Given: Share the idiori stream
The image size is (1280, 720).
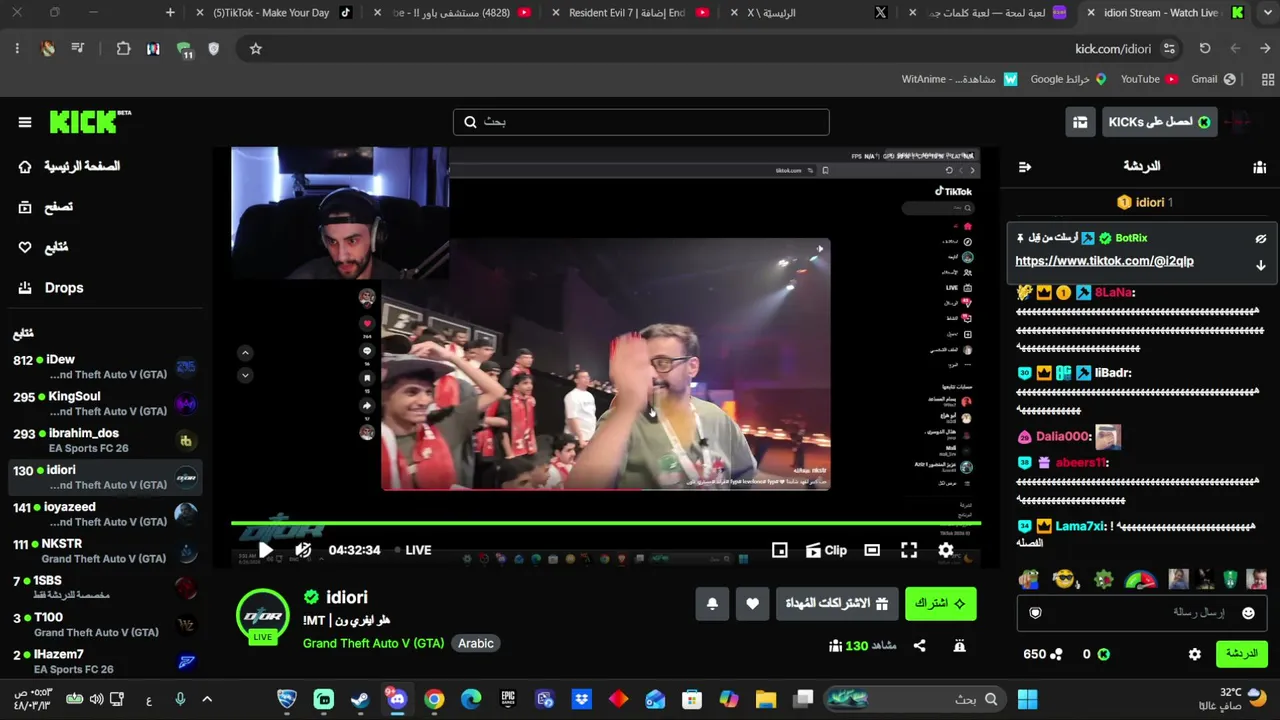Looking at the screenshot, I should [919, 646].
